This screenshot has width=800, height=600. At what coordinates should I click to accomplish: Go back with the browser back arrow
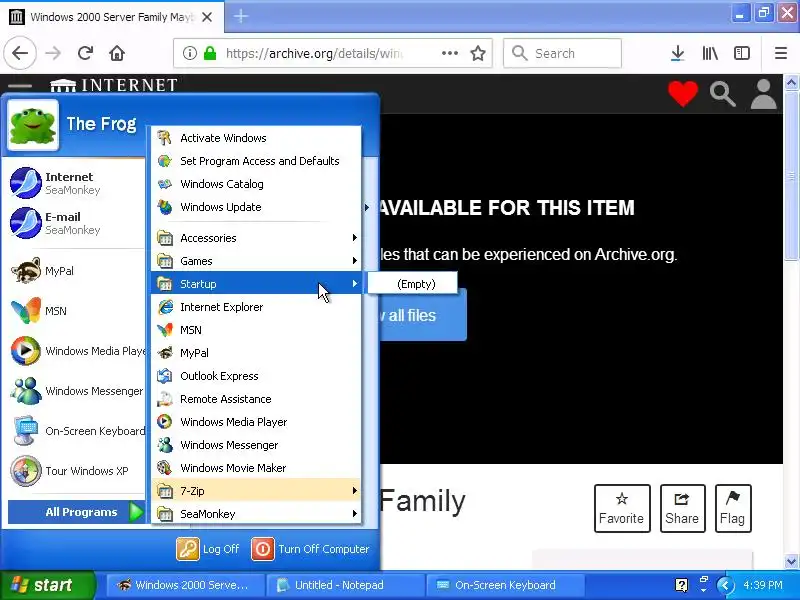coord(20,53)
